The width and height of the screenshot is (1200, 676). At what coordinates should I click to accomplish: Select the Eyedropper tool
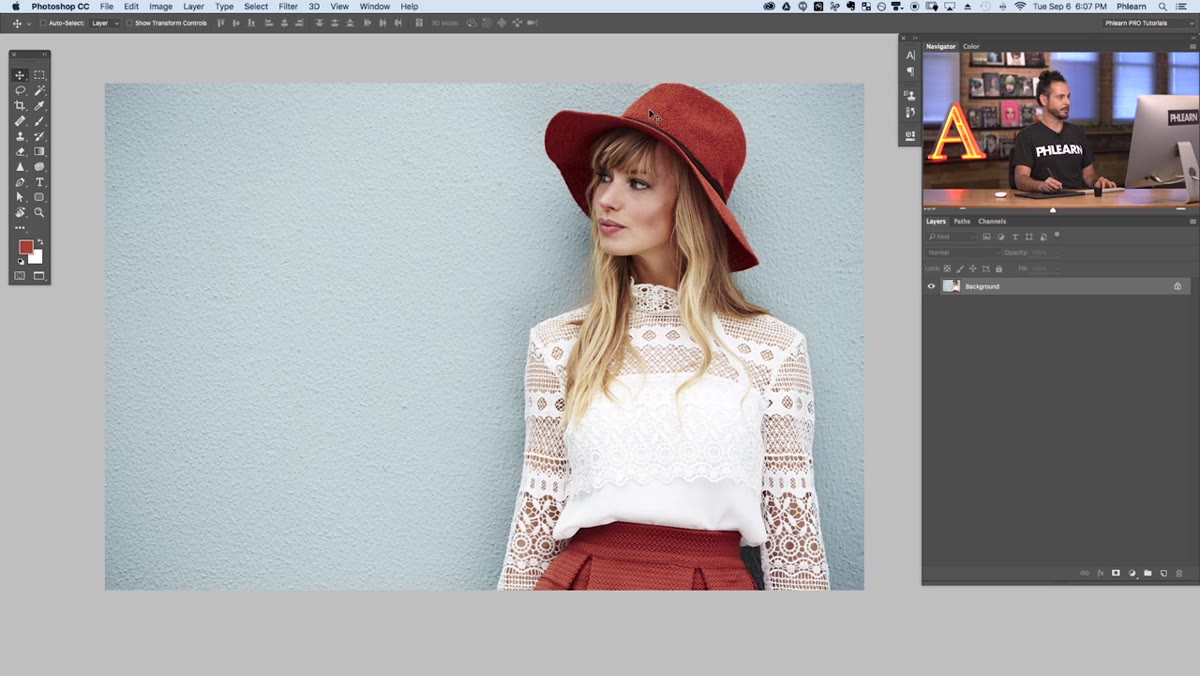tap(39, 105)
